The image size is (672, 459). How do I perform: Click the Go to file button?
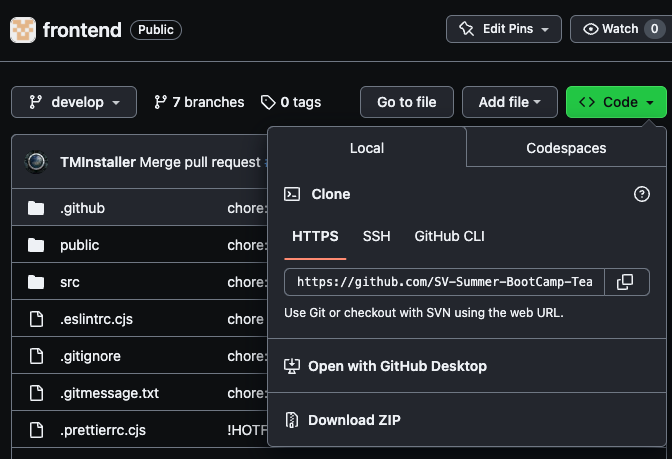[407, 102]
